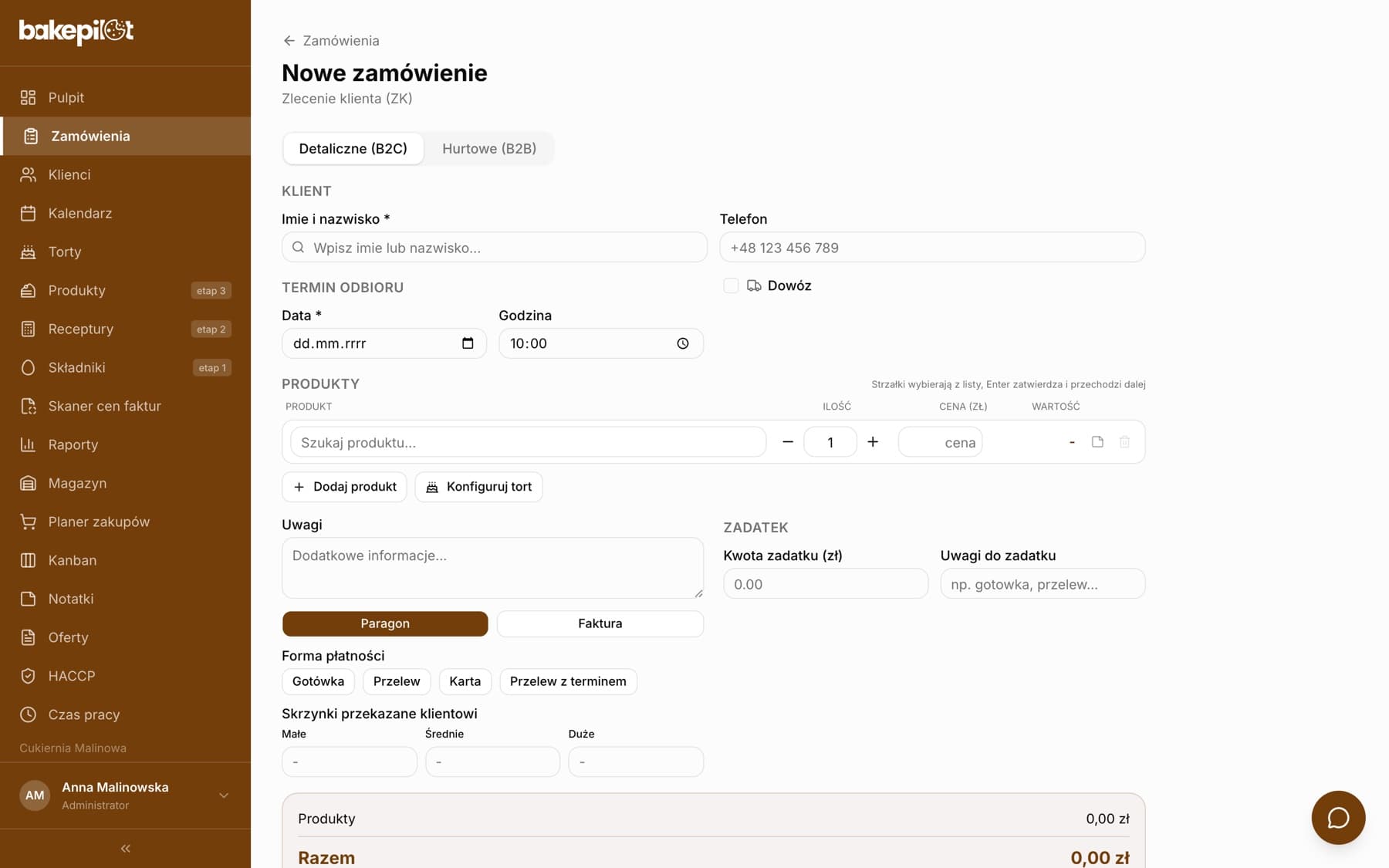Click the calendar picker icon in Data field
The height and width of the screenshot is (868, 1389).
(468, 343)
